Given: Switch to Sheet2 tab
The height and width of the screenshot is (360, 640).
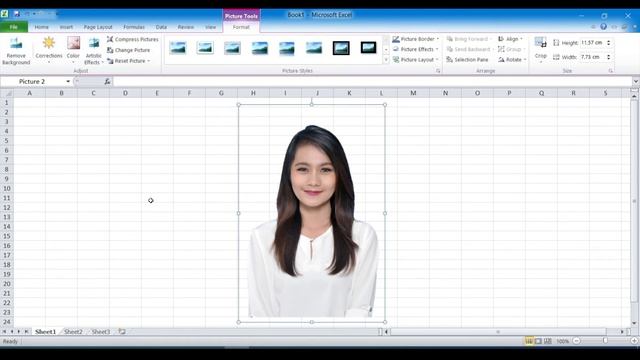Looking at the screenshot, I should coord(73,332).
